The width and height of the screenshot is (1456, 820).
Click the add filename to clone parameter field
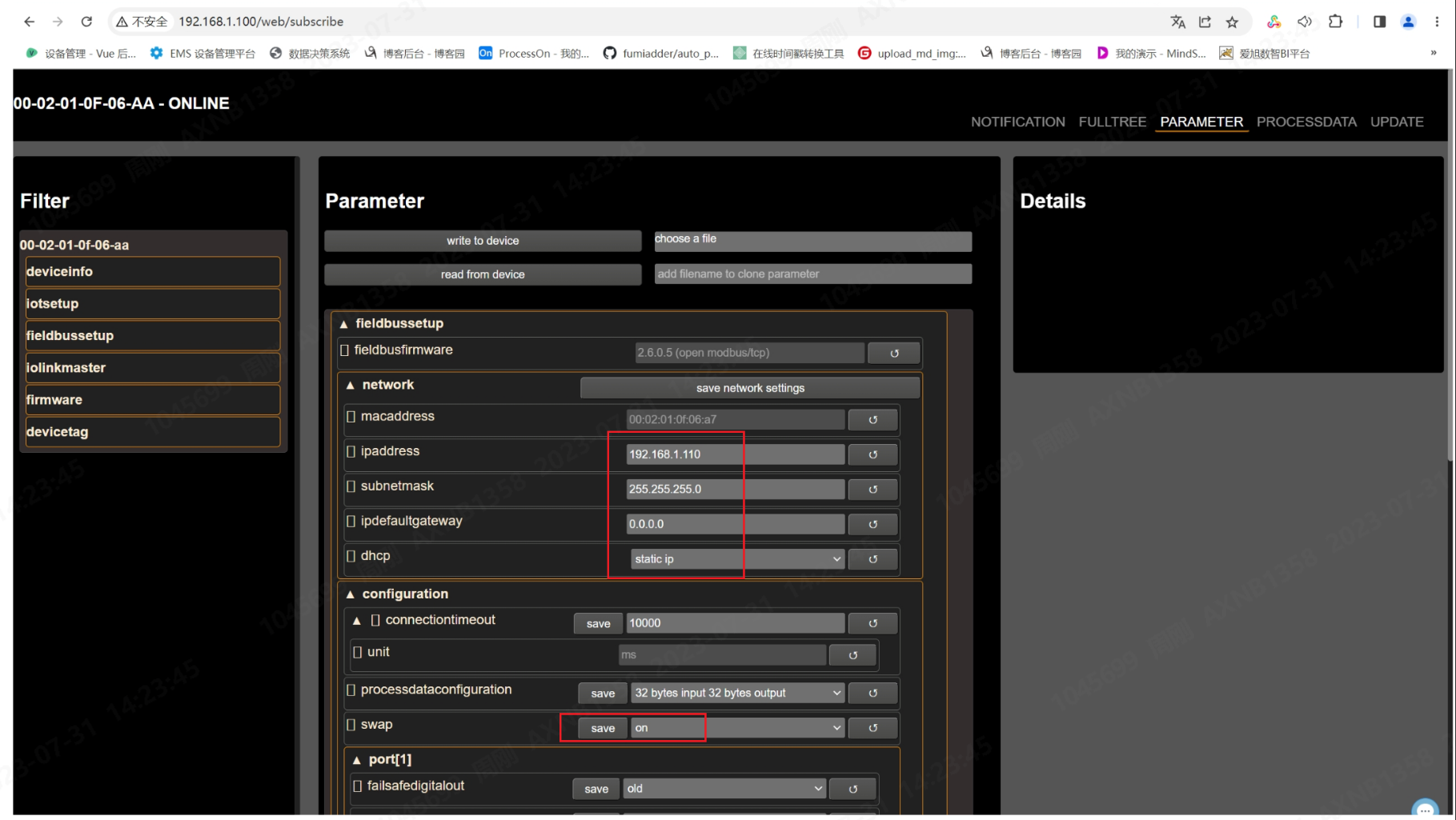(x=813, y=274)
